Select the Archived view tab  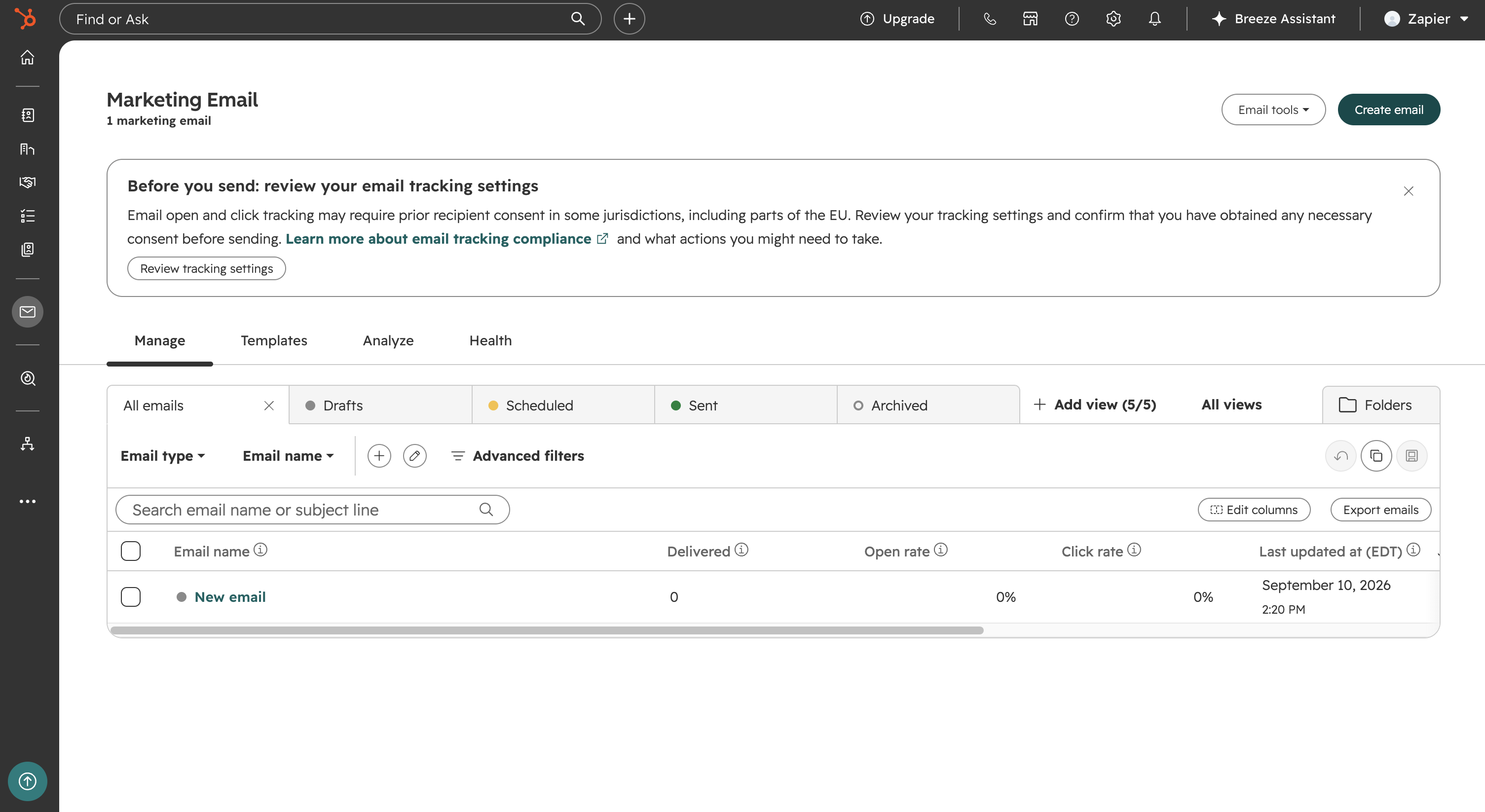(928, 405)
